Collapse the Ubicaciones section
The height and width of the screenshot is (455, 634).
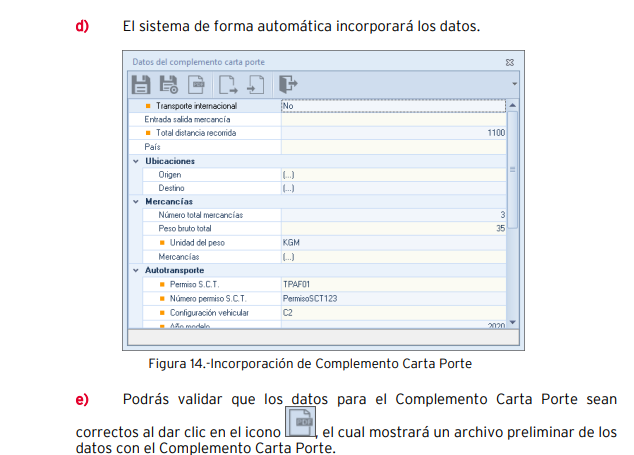click(136, 160)
